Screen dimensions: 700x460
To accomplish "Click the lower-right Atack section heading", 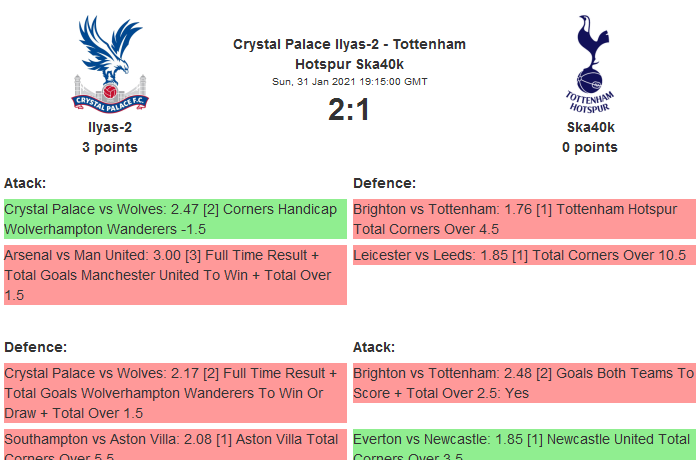I will coord(374,347).
